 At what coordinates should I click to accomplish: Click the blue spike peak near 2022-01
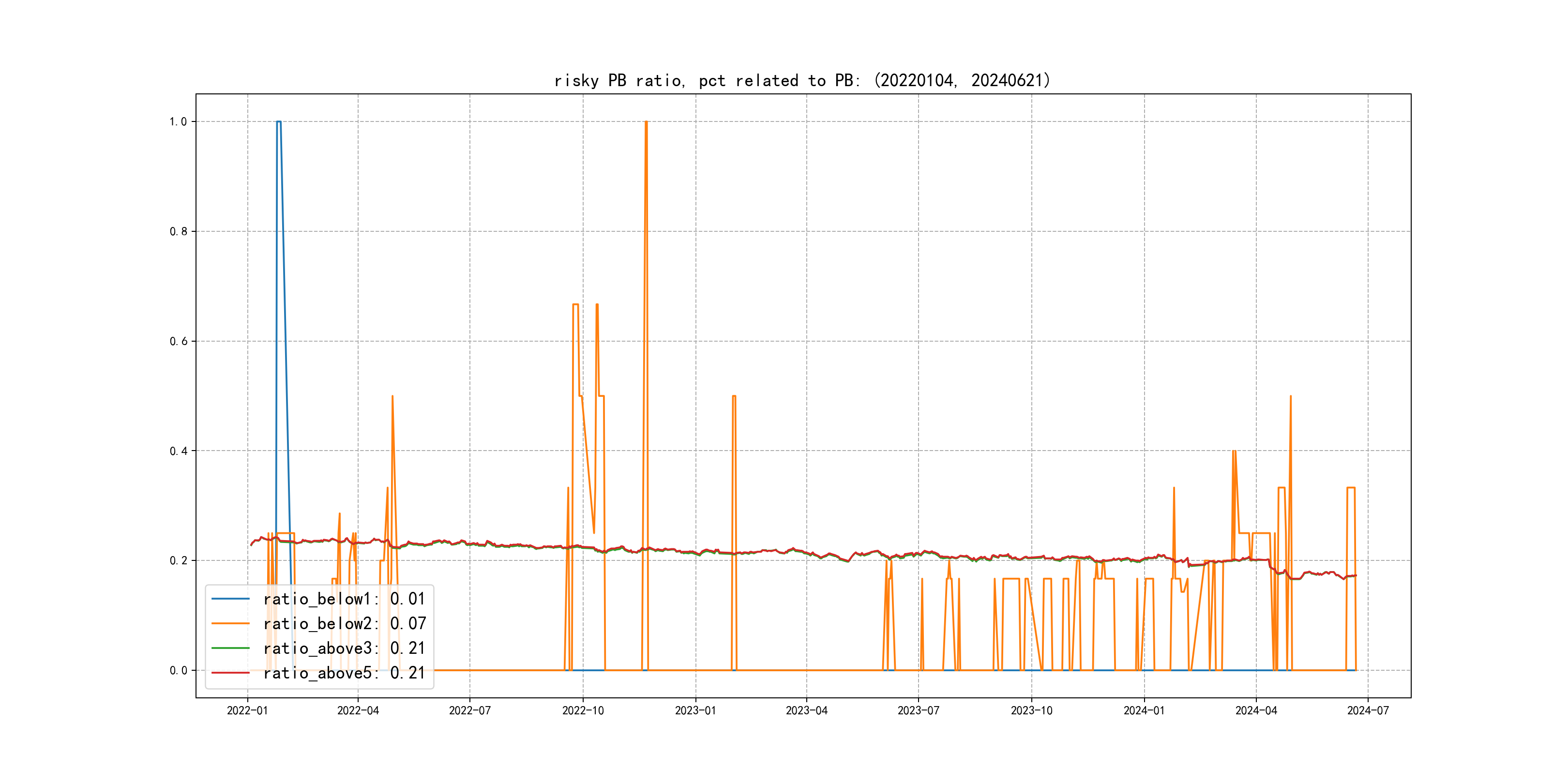(278, 122)
